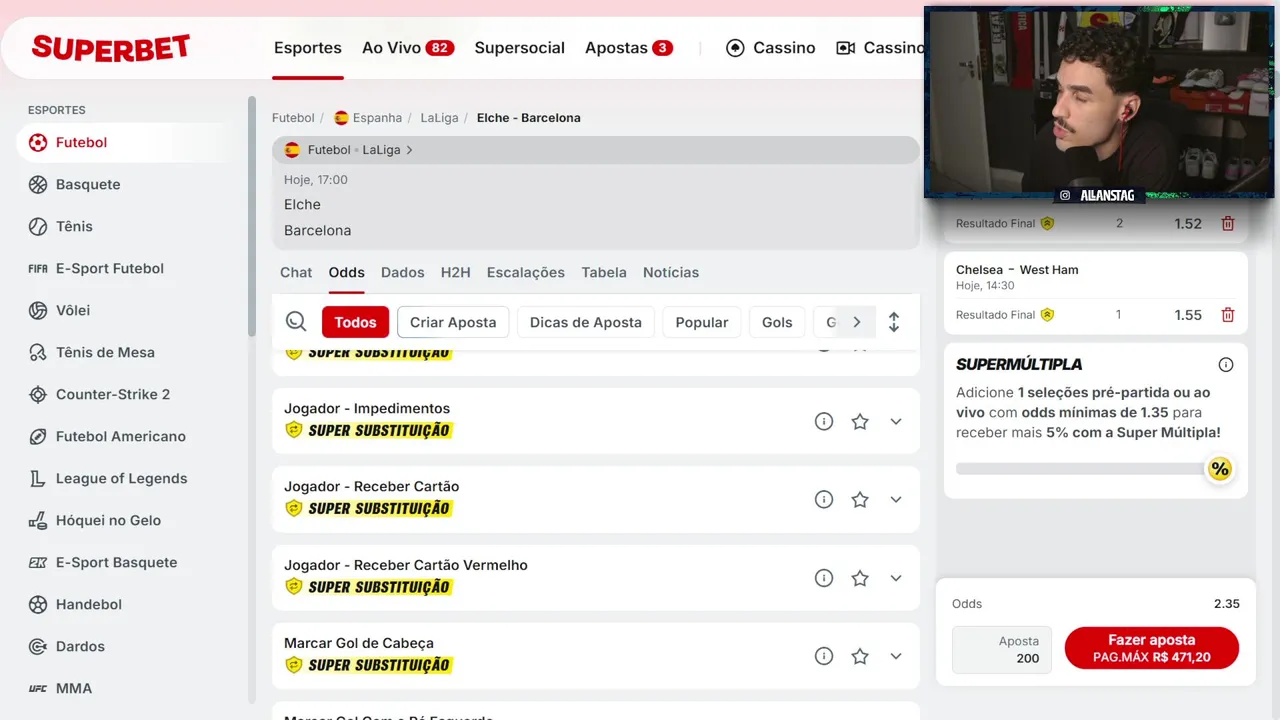The width and height of the screenshot is (1280, 720).
Task: Select the Vôlei sidebar icon
Action: click(x=38, y=311)
